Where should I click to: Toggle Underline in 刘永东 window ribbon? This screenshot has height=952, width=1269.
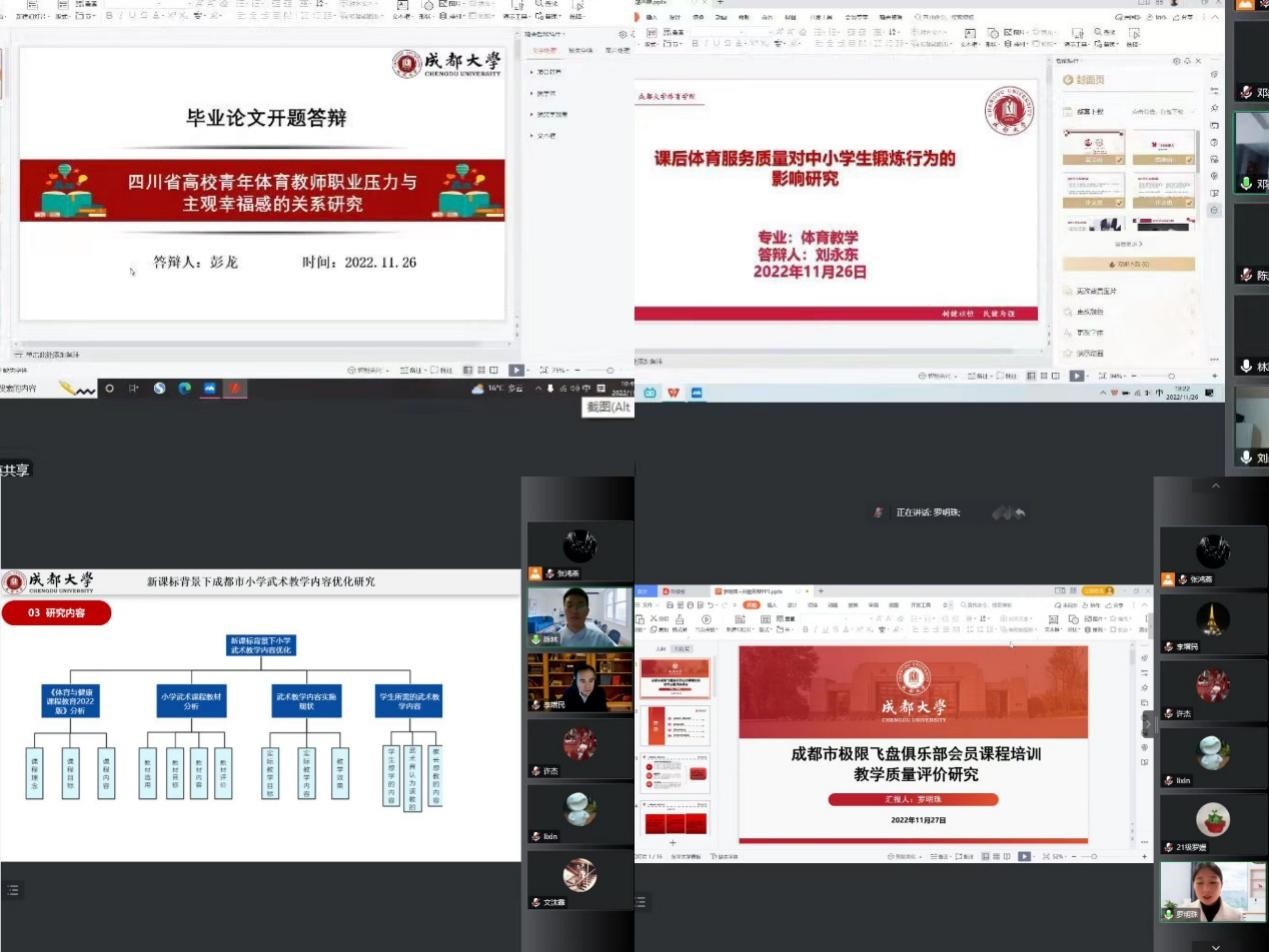[x=718, y=43]
